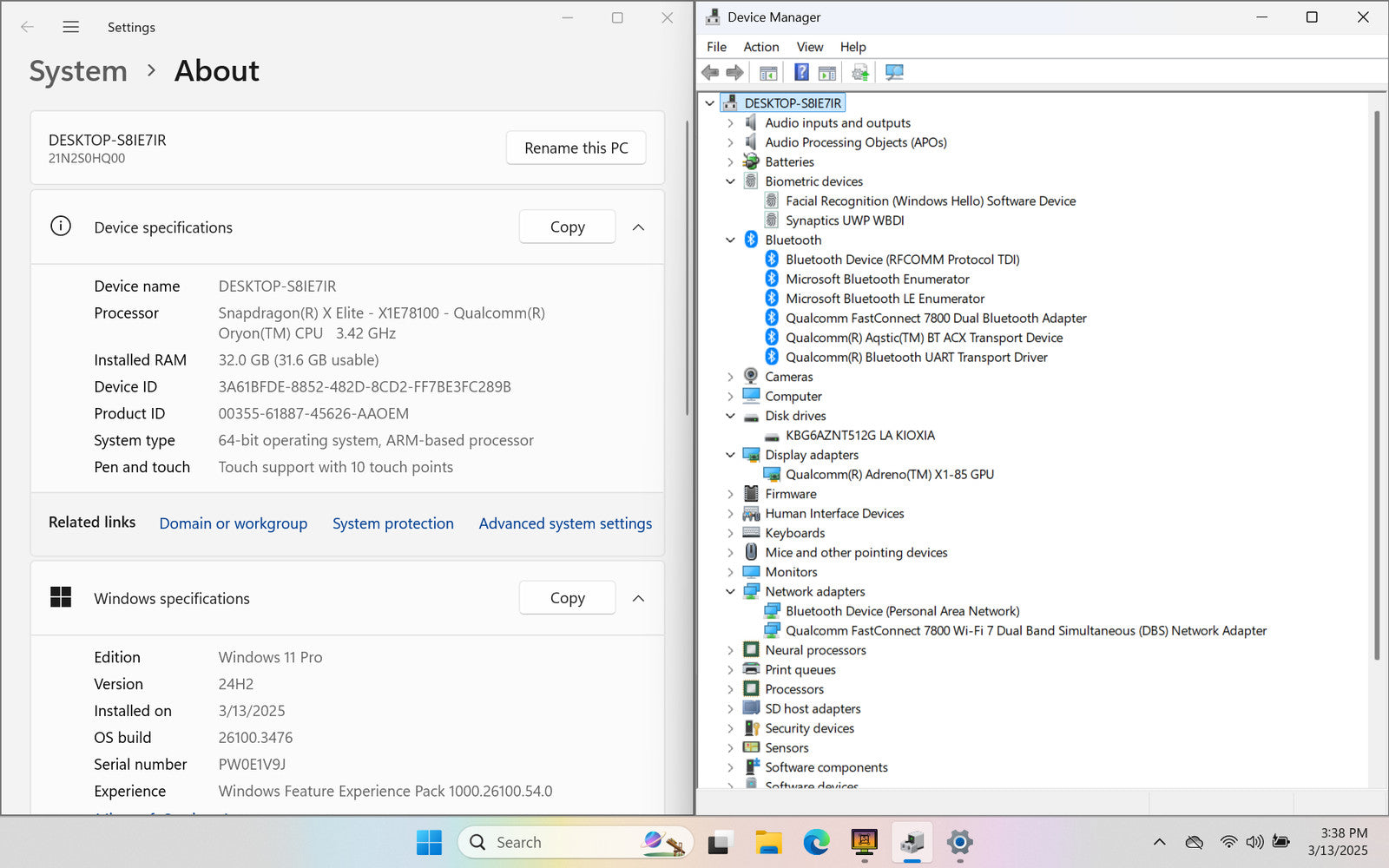This screenshot has height=868, width=1389.
Task: Collapse the Display adapters category
Action: (x=730, y=455)
